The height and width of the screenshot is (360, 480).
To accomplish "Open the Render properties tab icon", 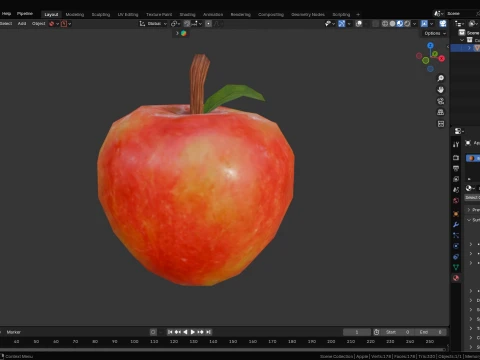I will point(456,157).
